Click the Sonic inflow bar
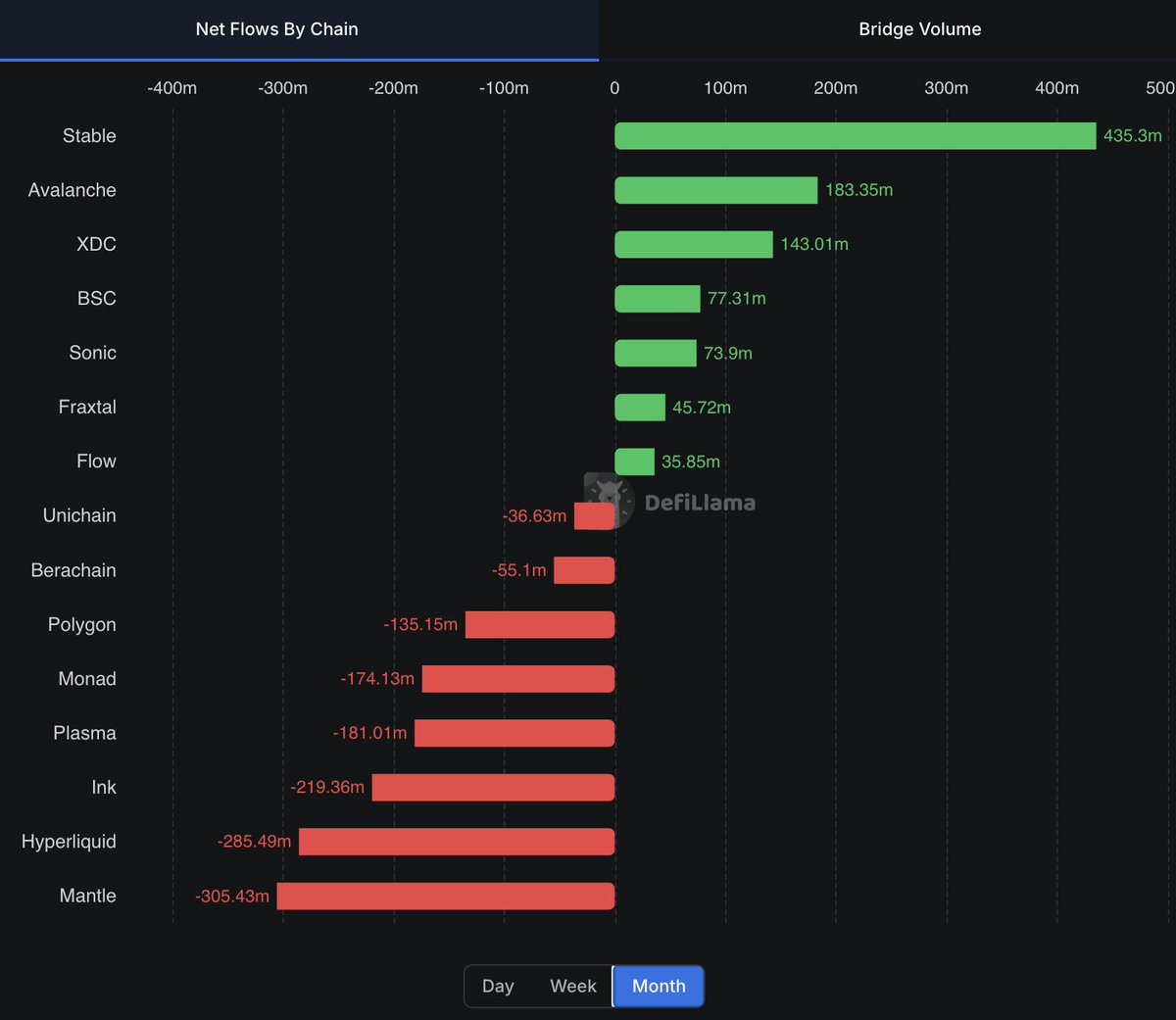The height and width of the screenshot is (1020, 1176). point(656,353)
